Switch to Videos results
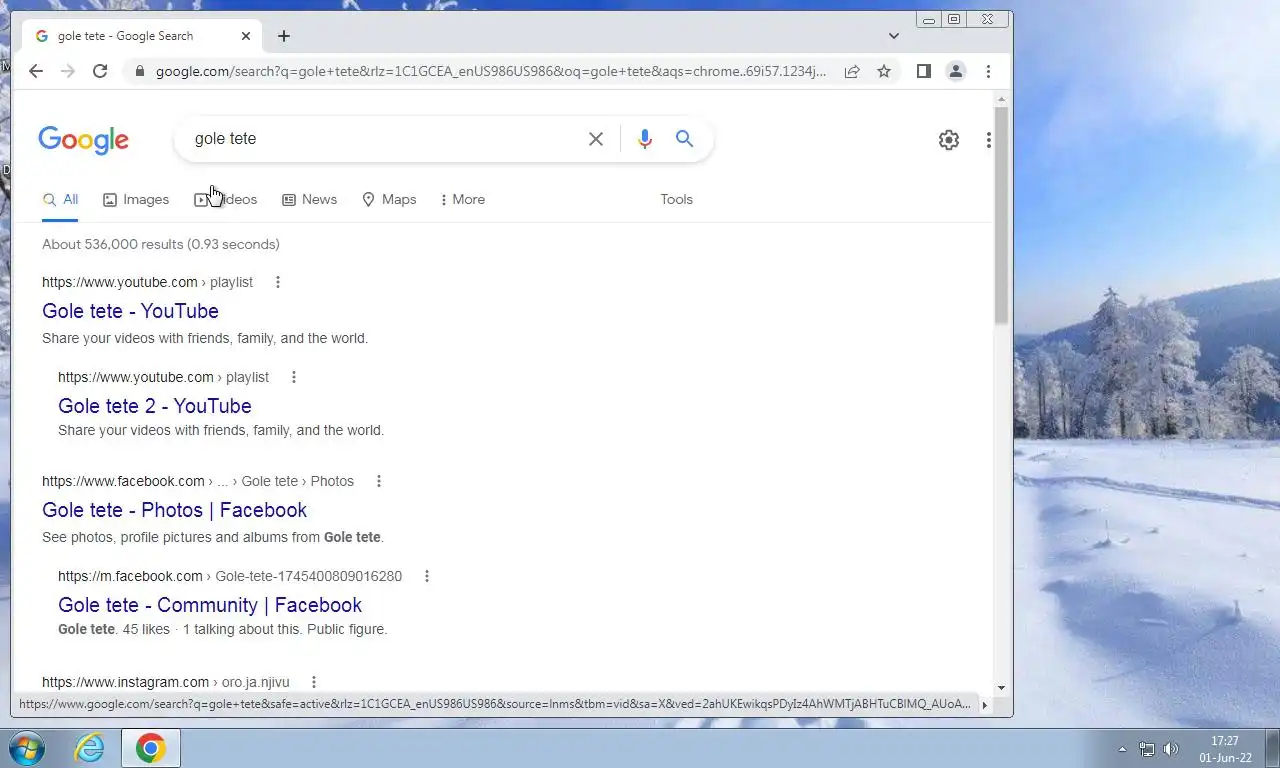 226,199
